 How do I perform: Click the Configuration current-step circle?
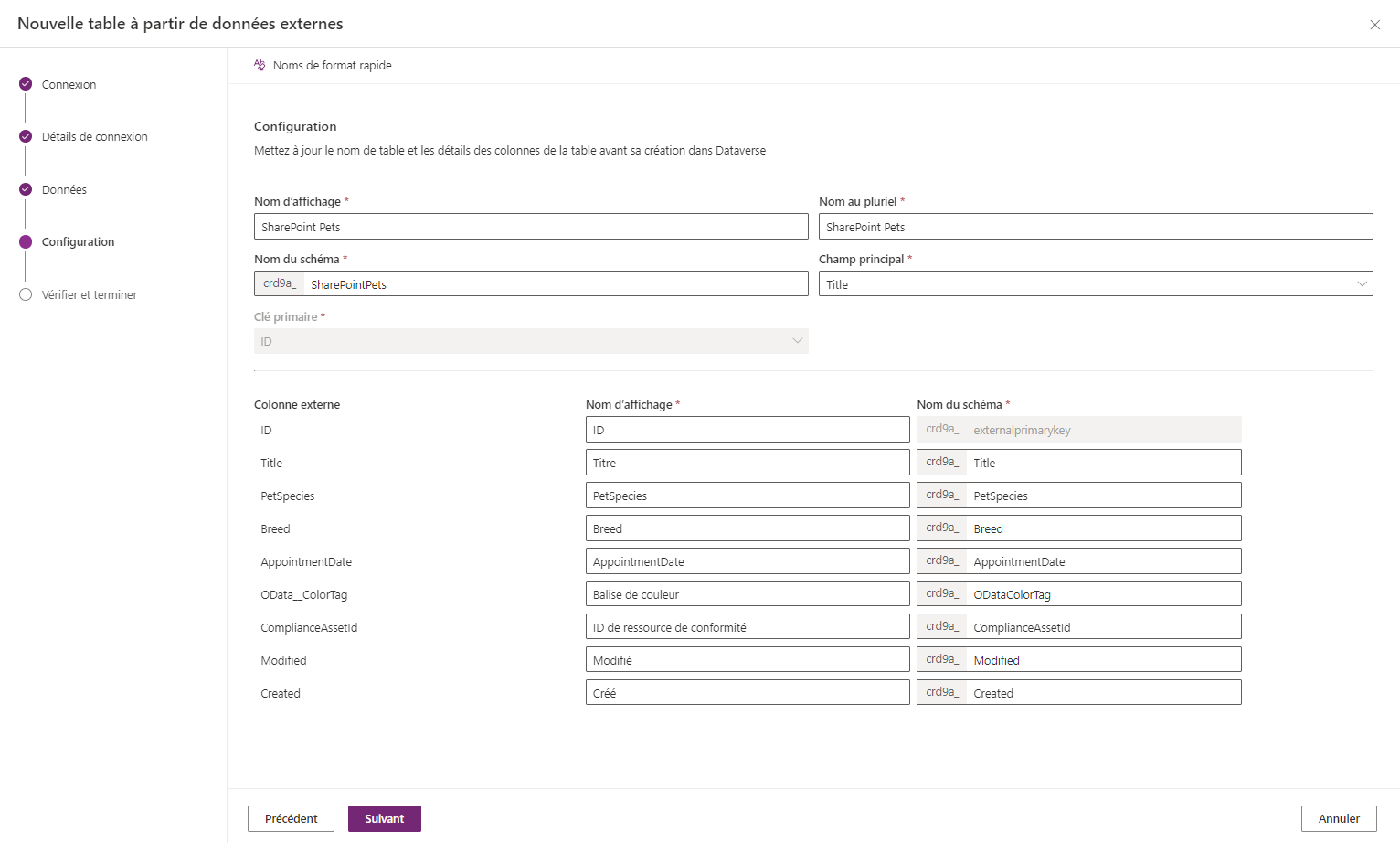(x=26, y=241)
